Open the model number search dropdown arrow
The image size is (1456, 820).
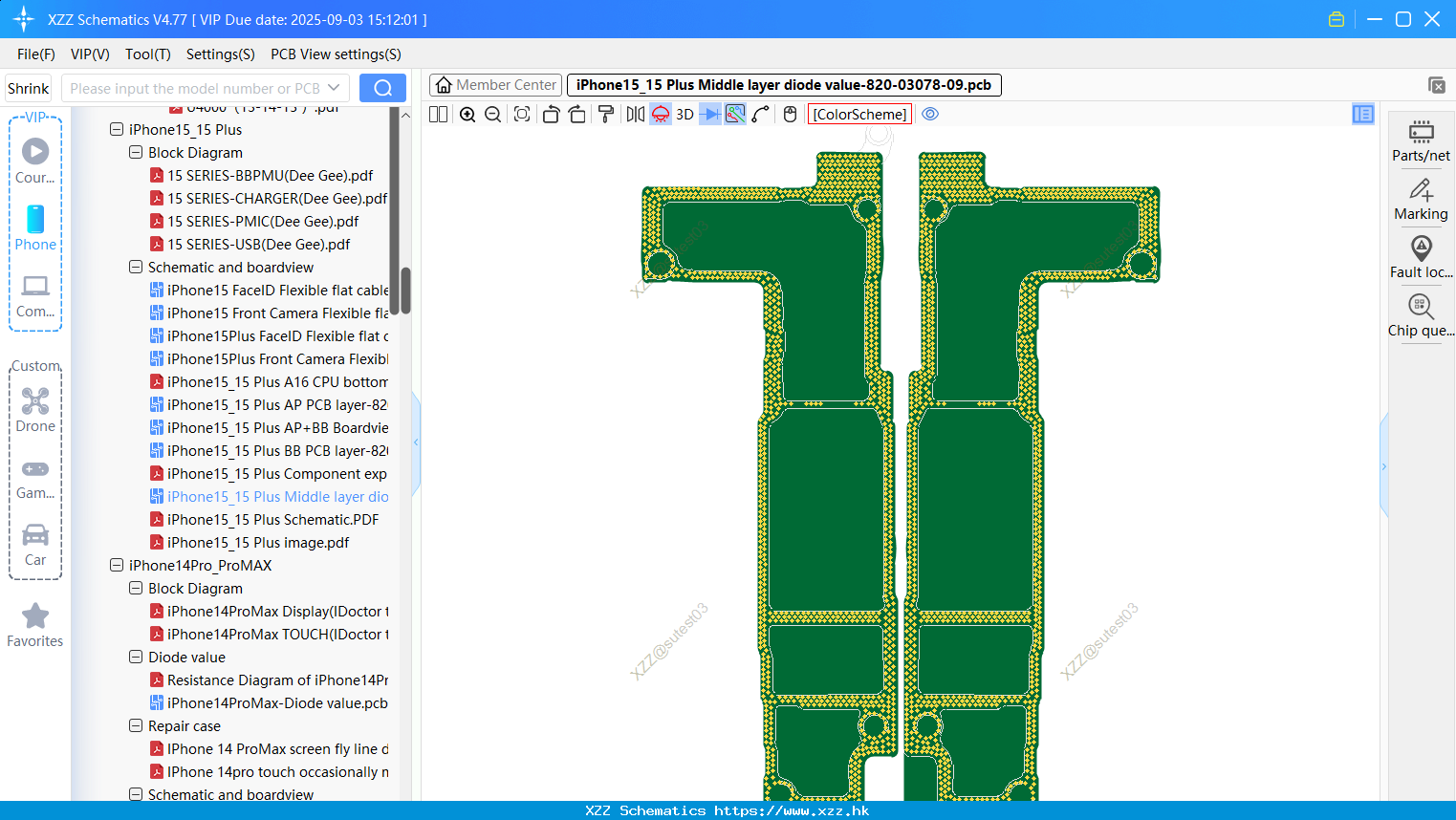point(334,88)
